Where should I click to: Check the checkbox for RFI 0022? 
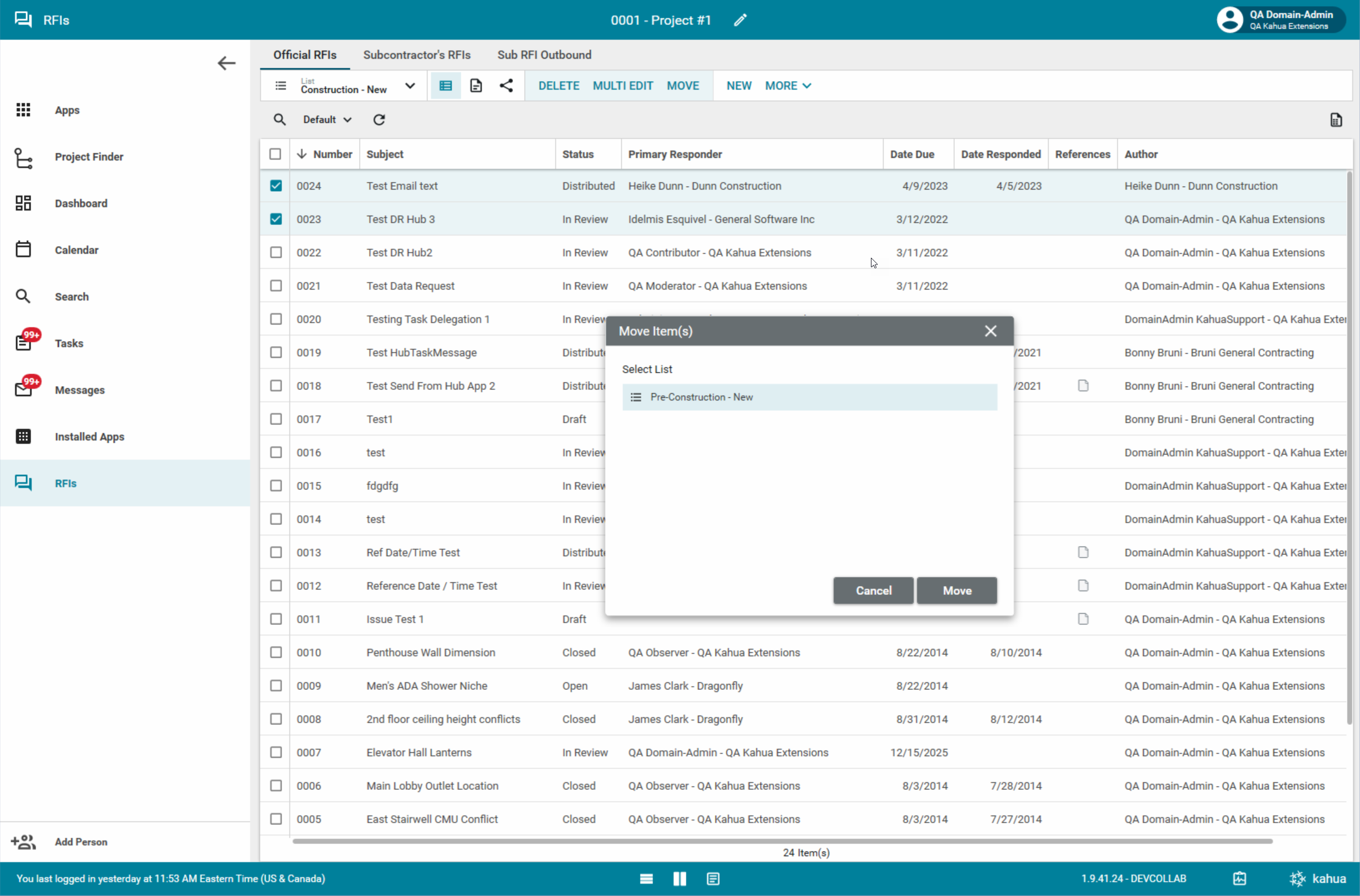(276, 253)
